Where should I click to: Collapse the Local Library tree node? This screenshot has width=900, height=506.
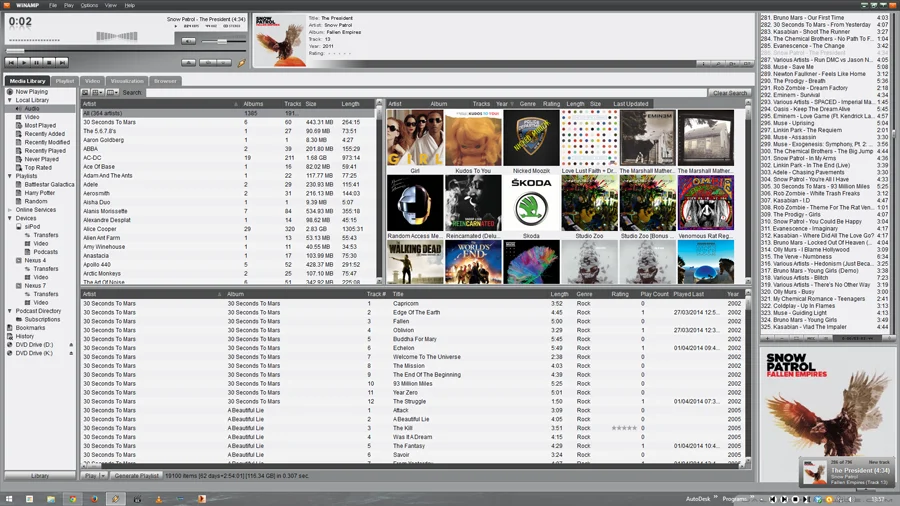click(x=9, y=100)
